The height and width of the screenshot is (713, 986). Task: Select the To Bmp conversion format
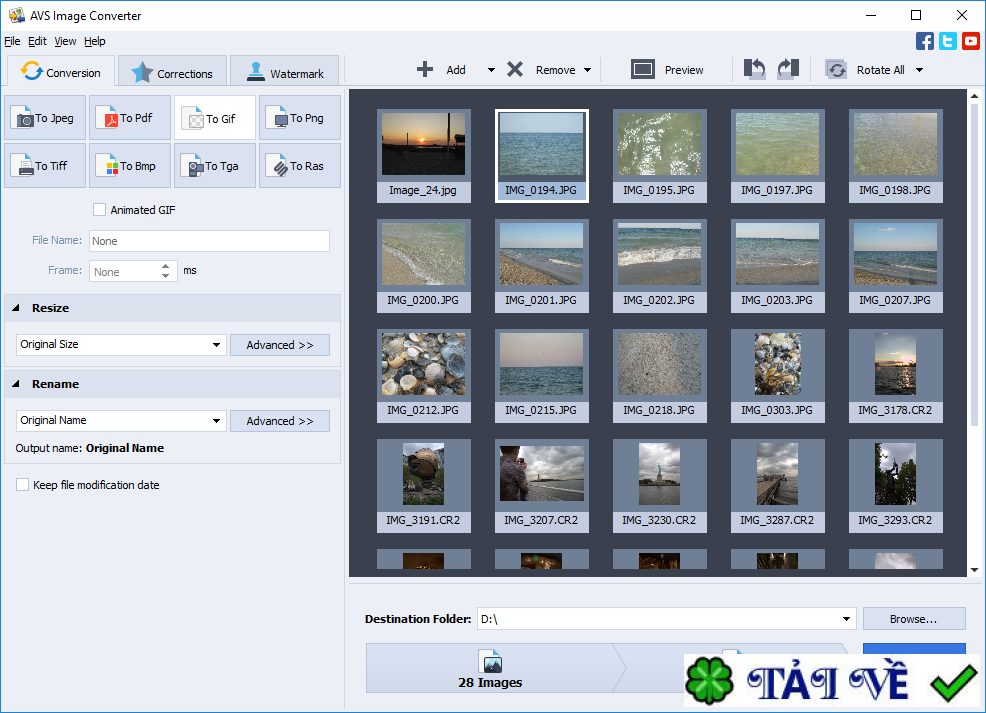click(x=129, y=165)
